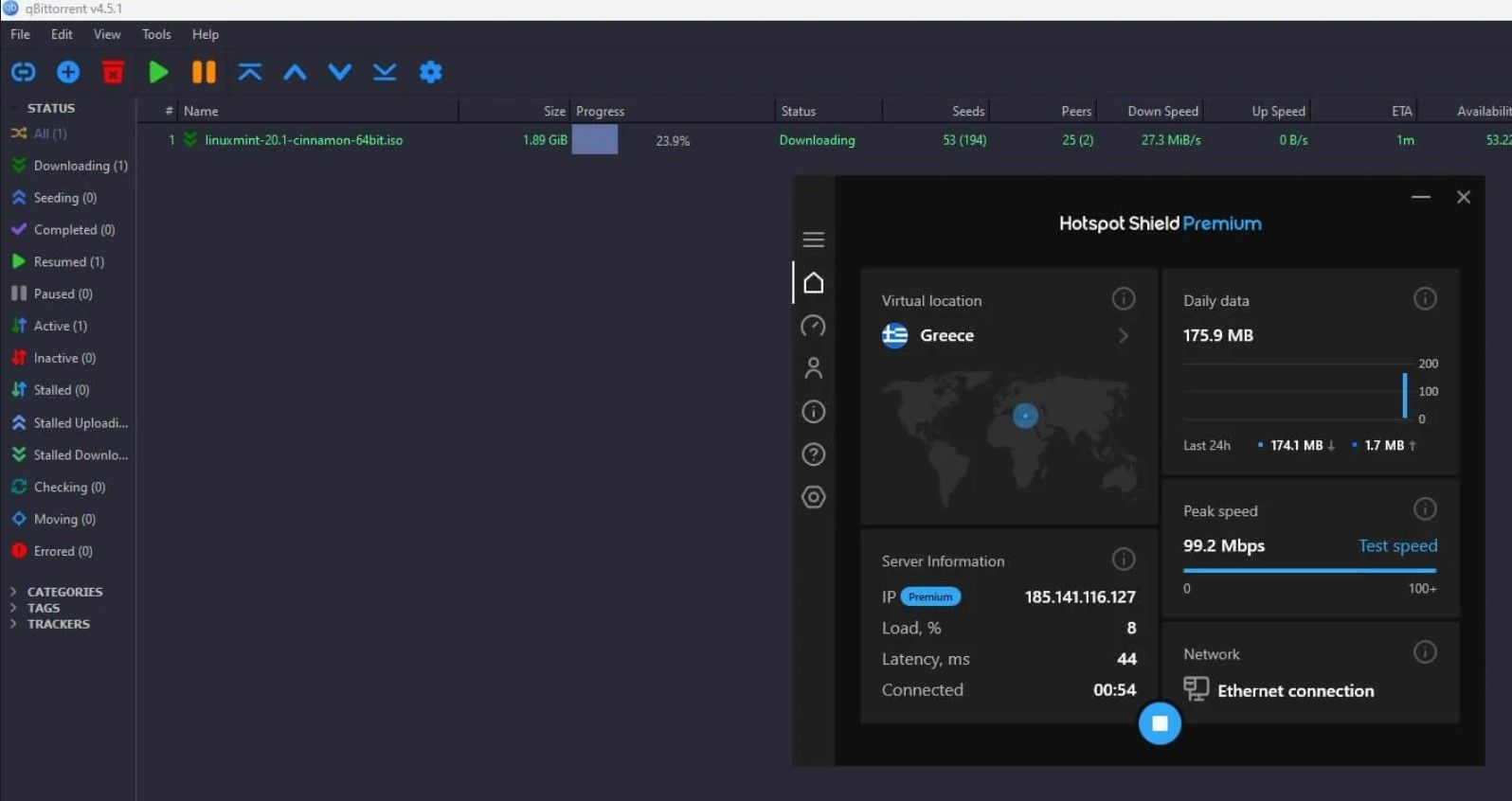Filter by Moving (0) status
This screenshot has height=801, width=1512.
point(53,519)
